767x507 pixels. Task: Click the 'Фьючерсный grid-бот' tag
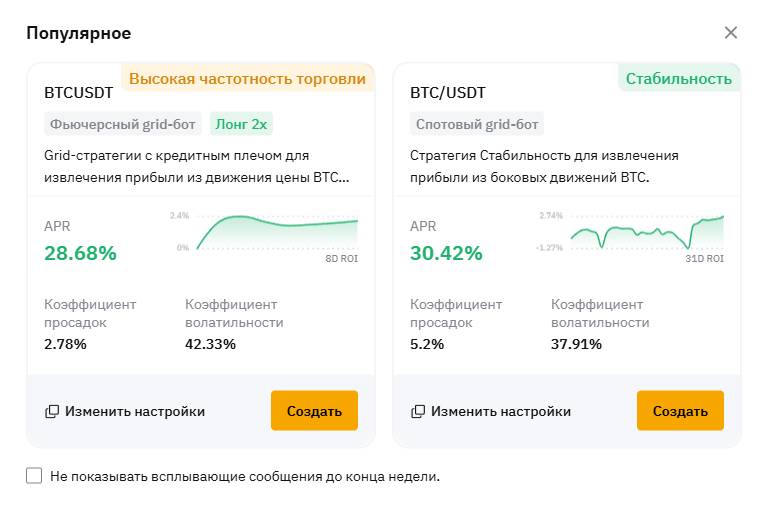[123, 124]
